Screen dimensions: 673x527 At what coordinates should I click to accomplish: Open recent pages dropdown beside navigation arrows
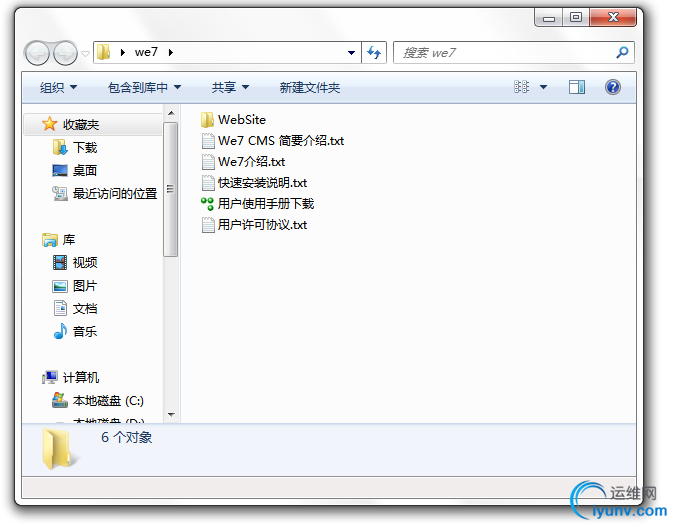pyautogui.click(x=85, y=54)
